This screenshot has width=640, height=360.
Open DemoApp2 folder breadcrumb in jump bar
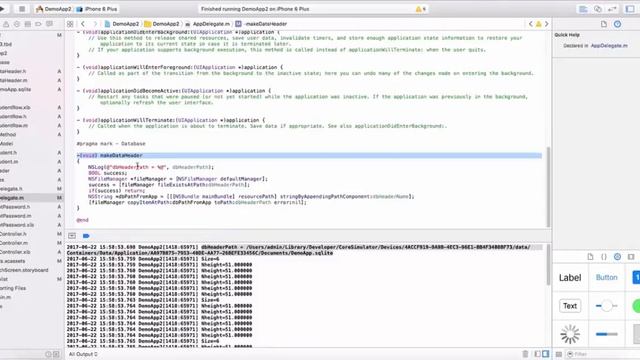tap(162, 24)
